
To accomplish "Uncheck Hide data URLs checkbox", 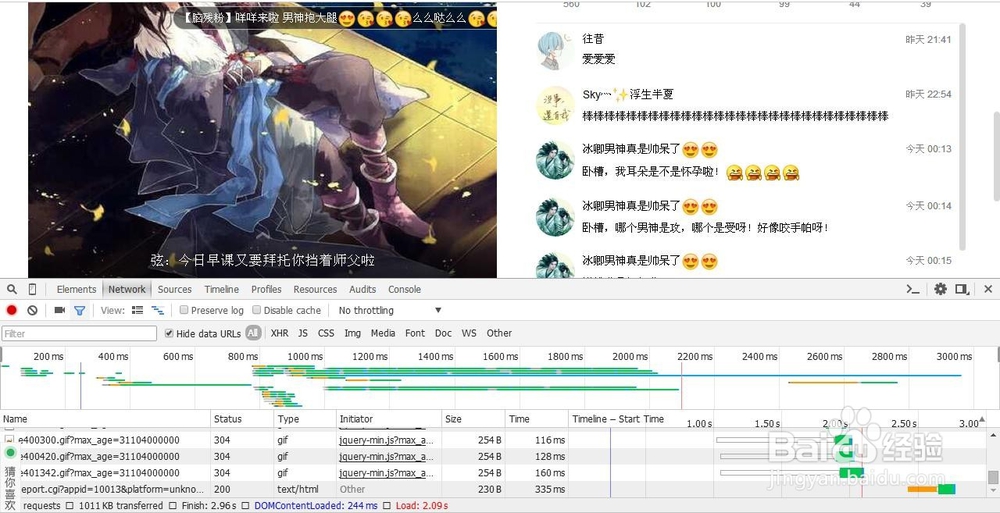I will tap(169, 333).
